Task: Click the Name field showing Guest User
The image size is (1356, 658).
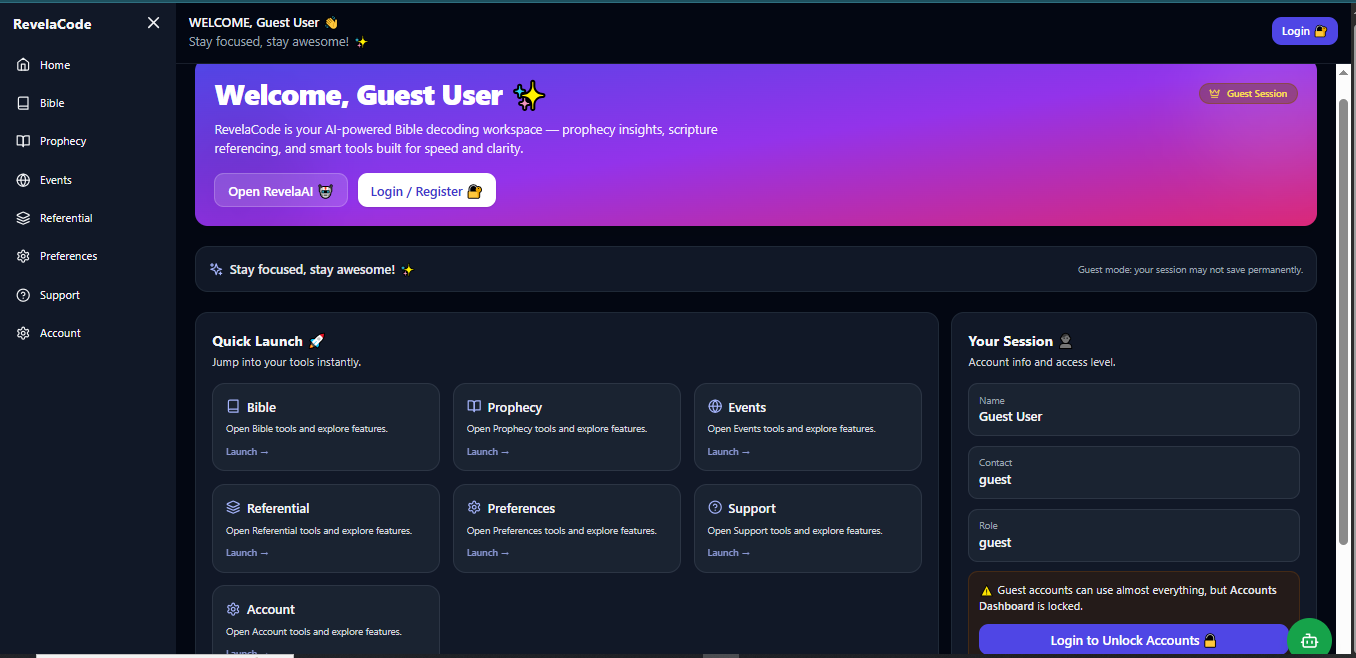Action: tap(1133, 410)
